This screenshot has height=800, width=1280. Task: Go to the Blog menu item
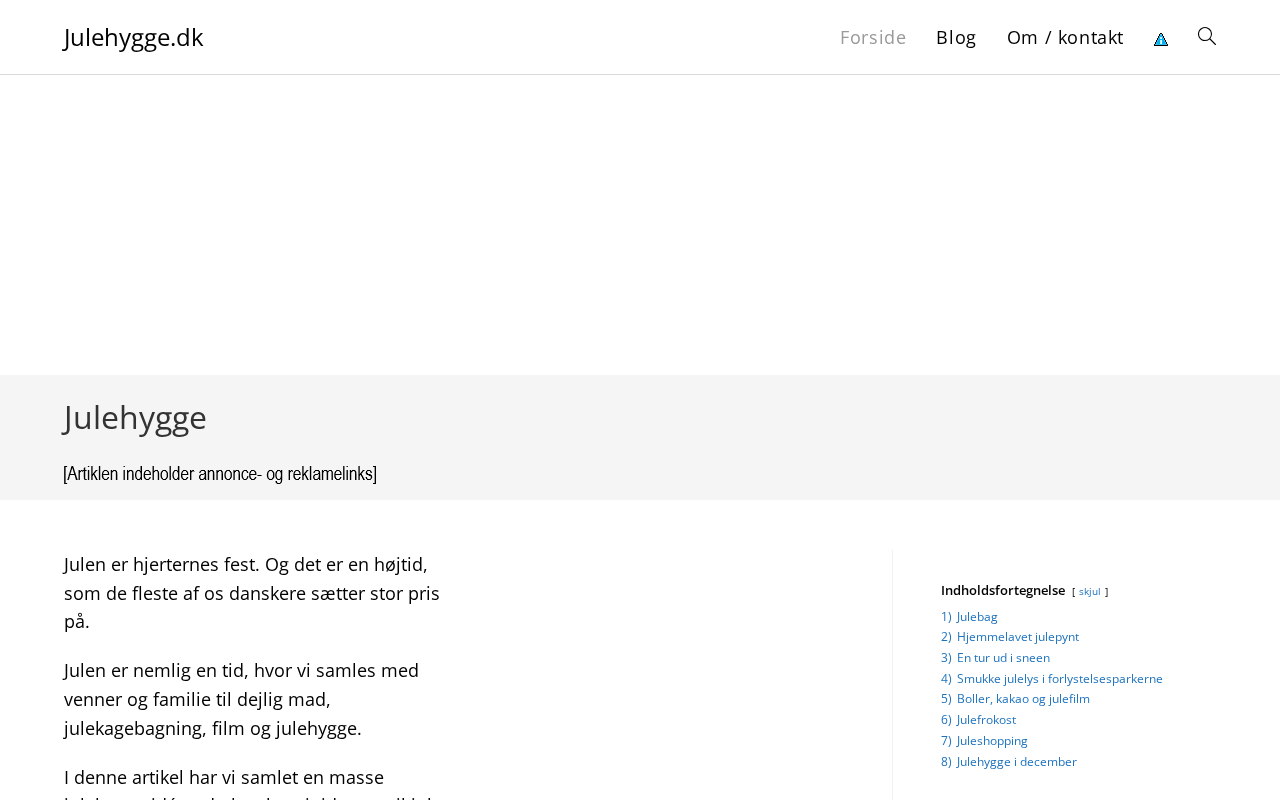click(956, 37)
